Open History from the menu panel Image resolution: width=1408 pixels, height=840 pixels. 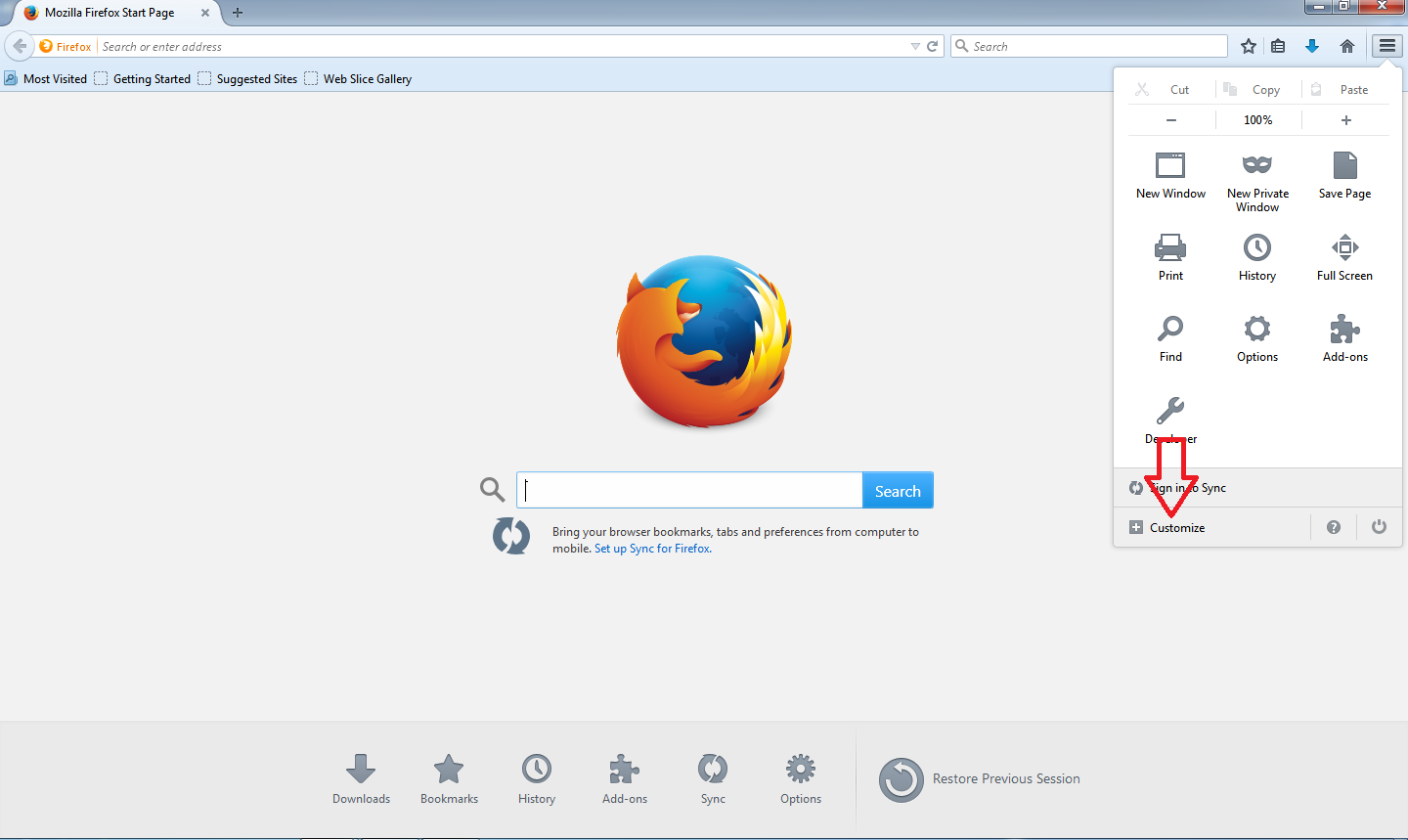(x=1257, y=258)
